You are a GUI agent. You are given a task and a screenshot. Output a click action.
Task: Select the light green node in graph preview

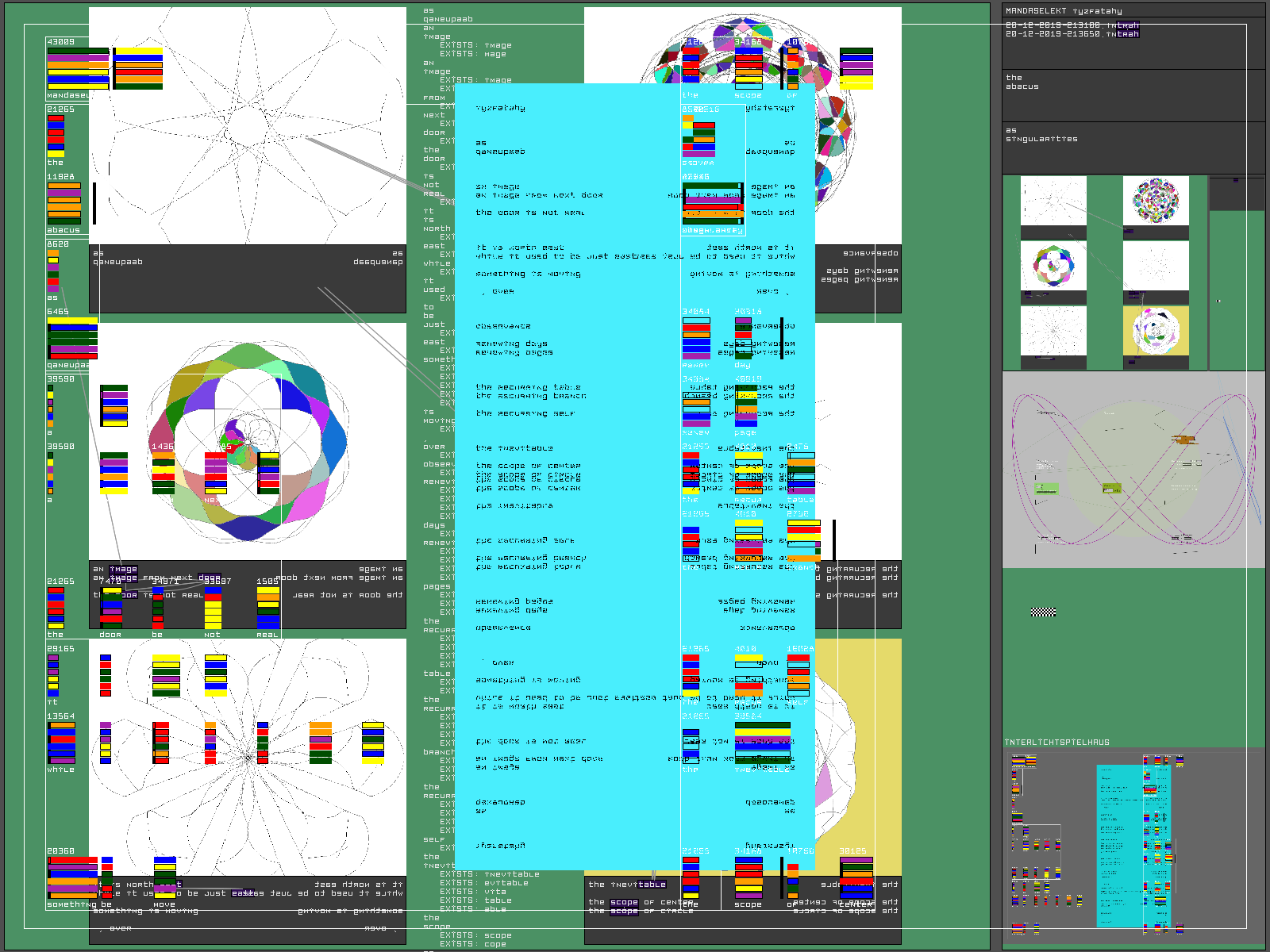(1047, 489)
